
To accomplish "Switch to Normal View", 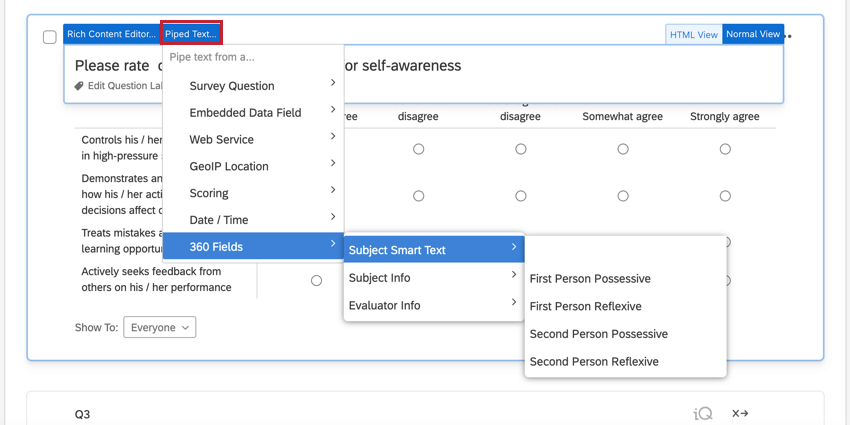I will [753, 35].
